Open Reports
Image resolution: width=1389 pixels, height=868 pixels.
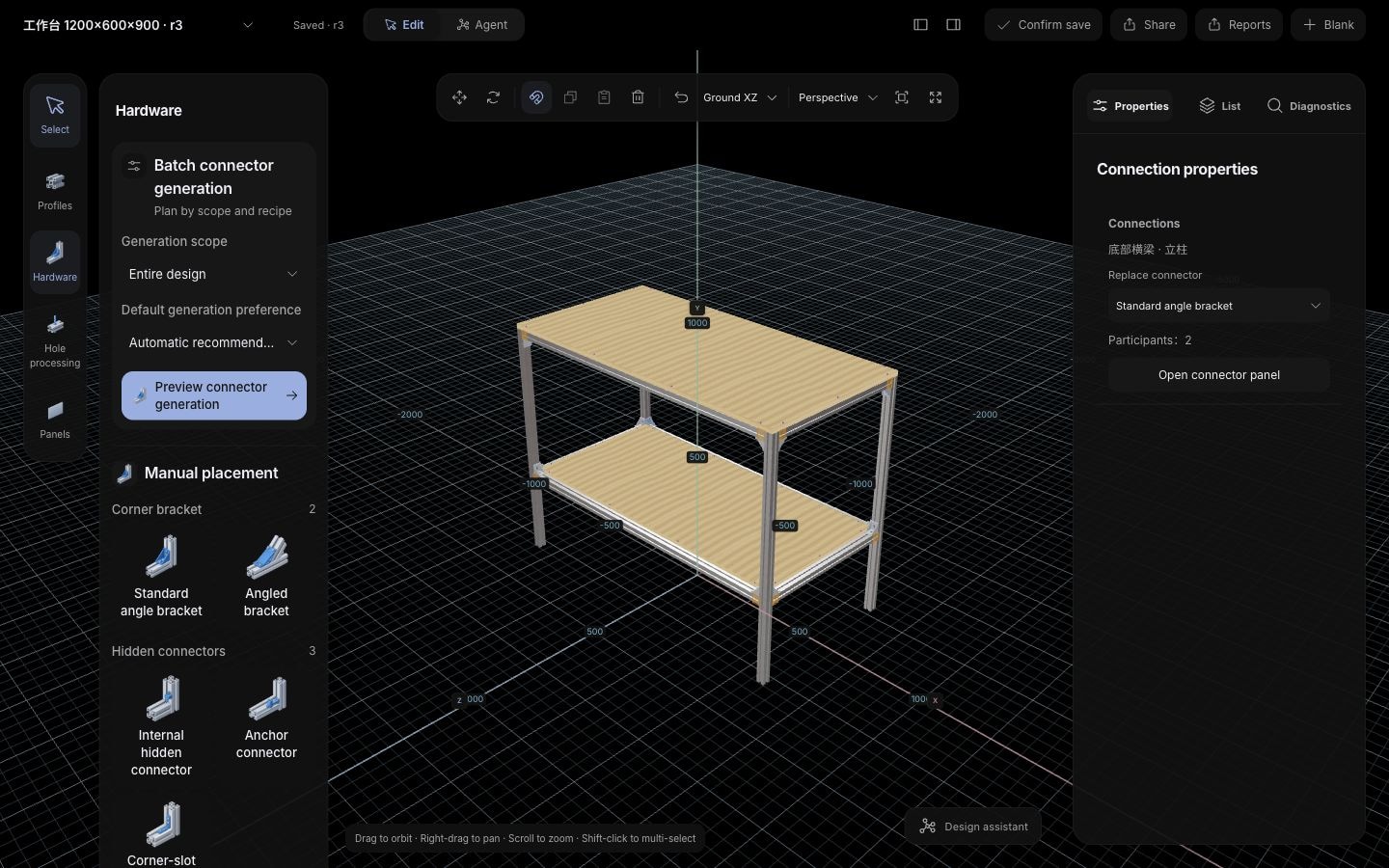point(1239,25)
